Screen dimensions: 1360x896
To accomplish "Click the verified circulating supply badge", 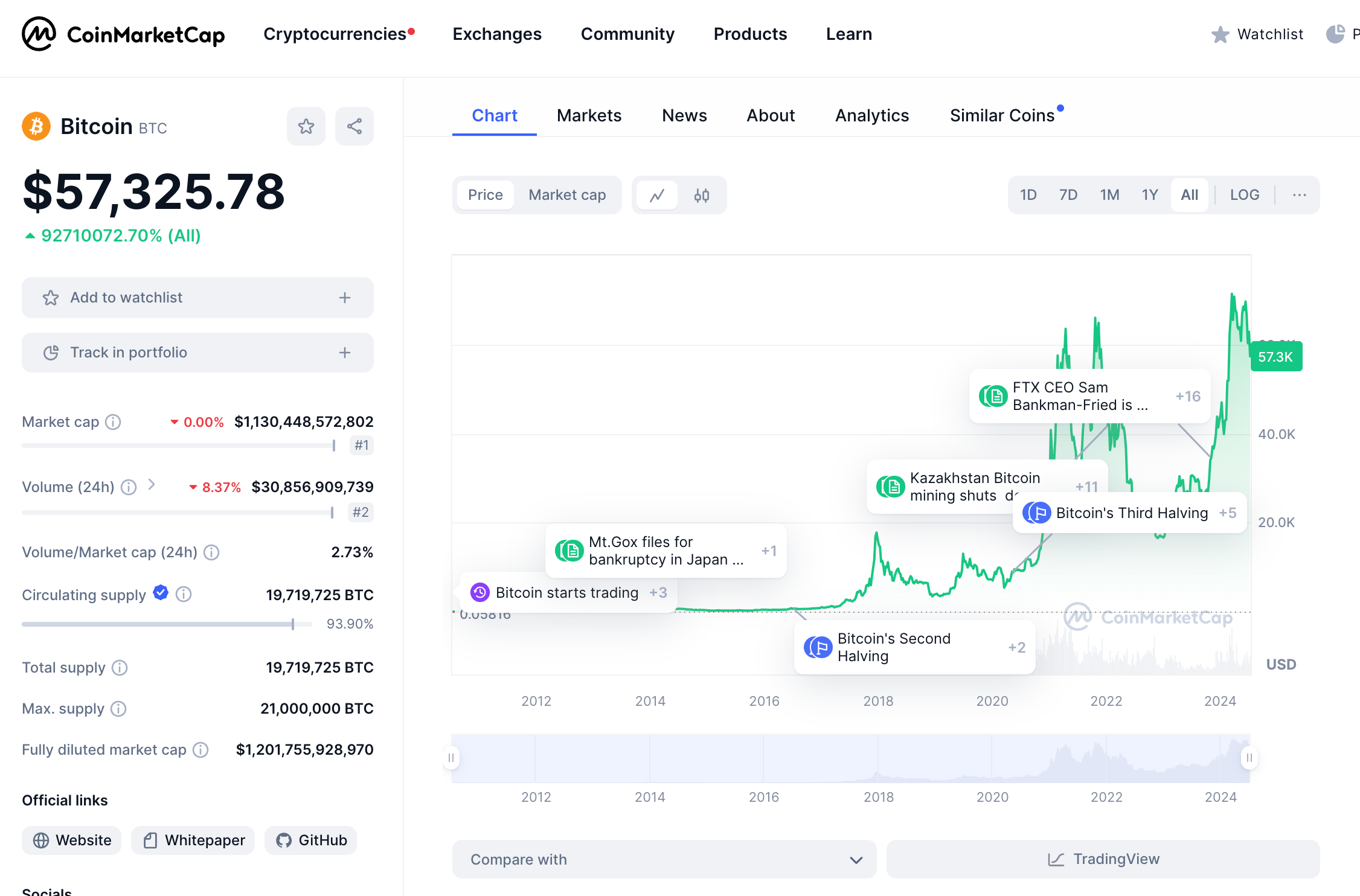I will pos(161,593).
